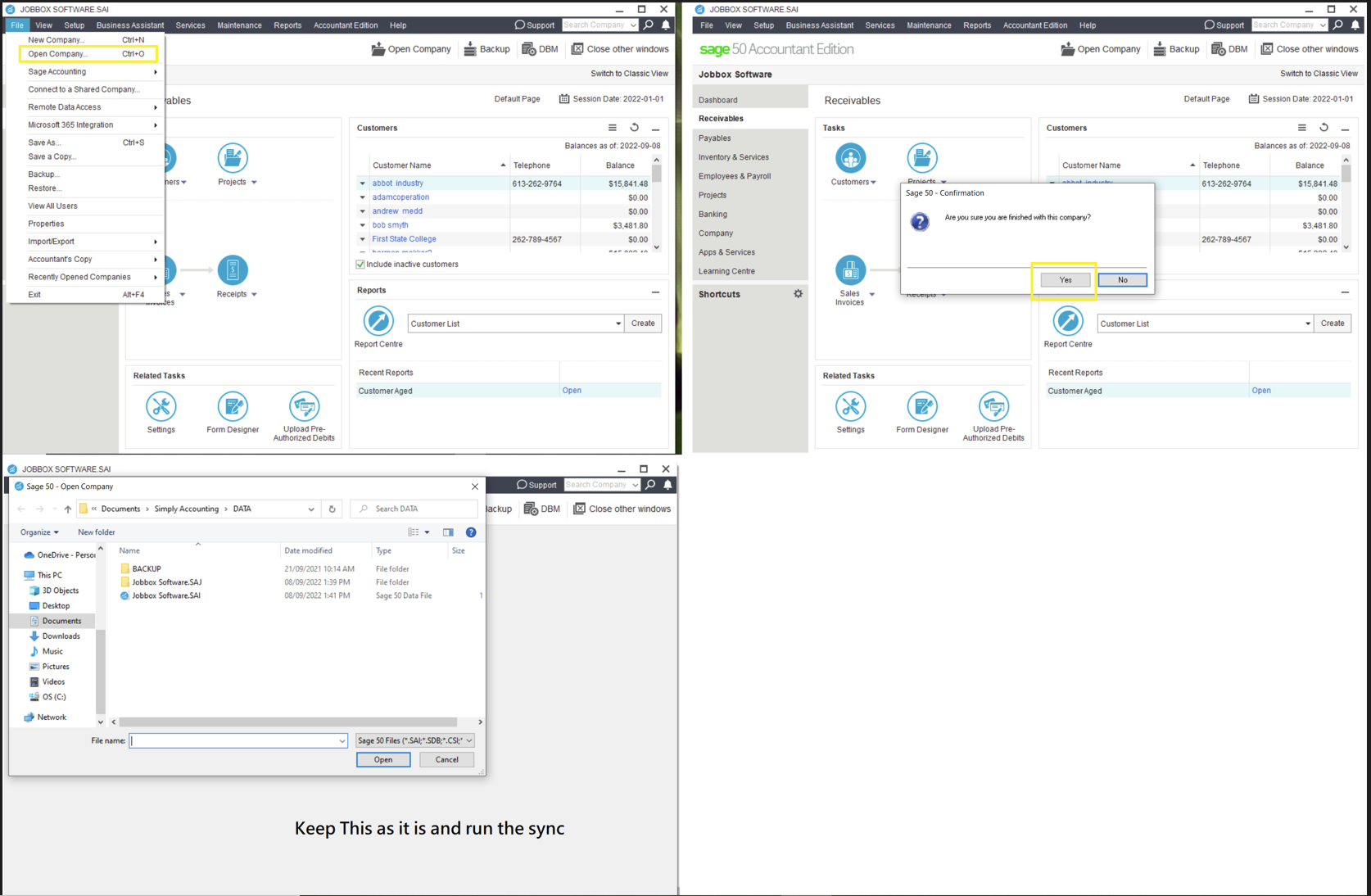Open Settings icon in top-right window
1371x896 pixels.
pyautogui.click(x=850, y=406)
